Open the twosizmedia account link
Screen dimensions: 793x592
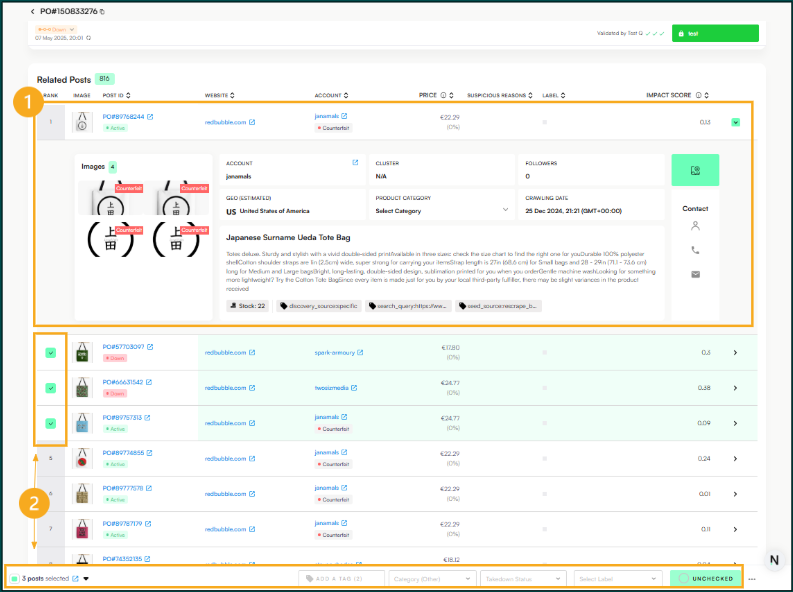[335, 388]
